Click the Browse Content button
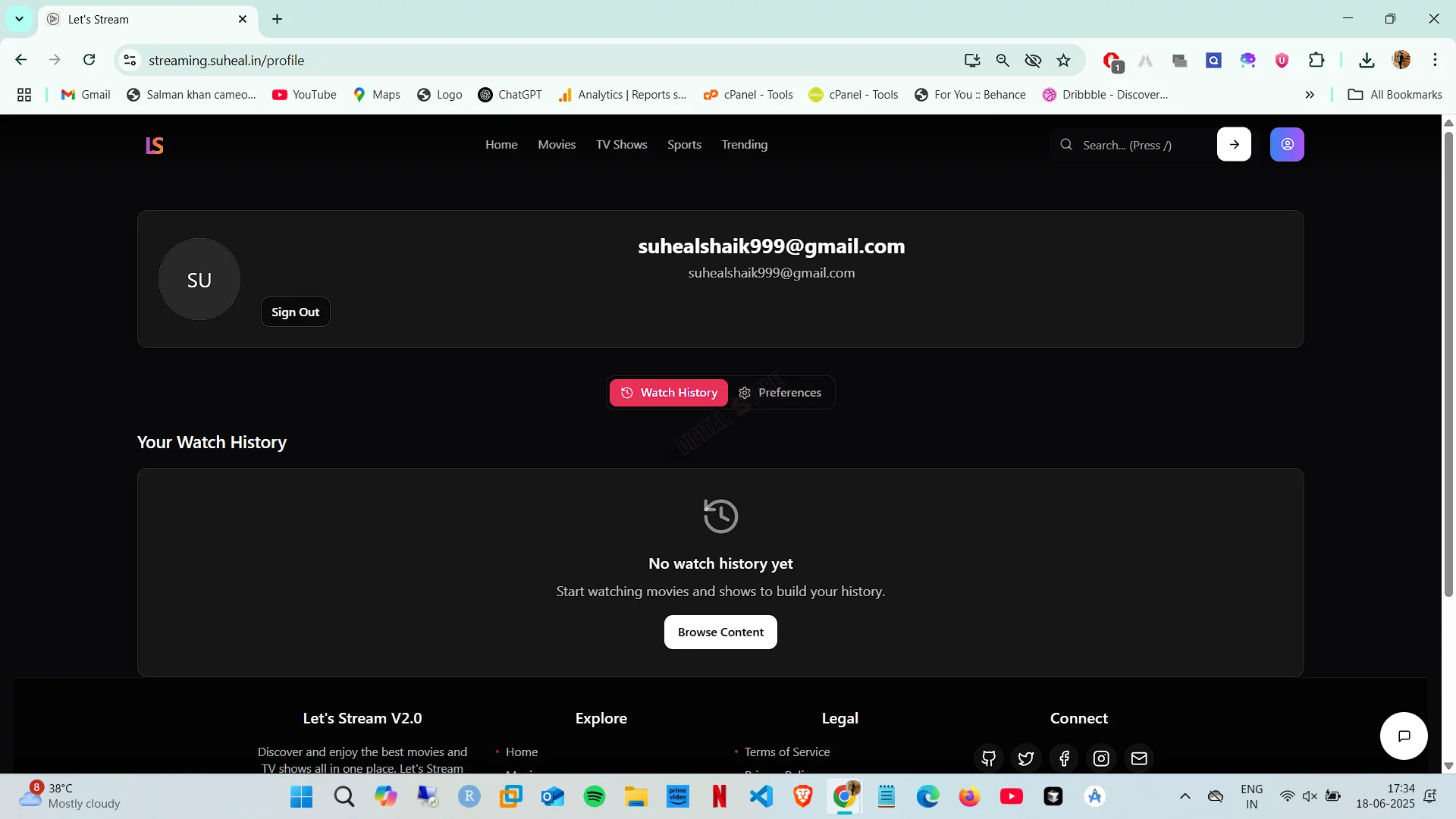 720,632
